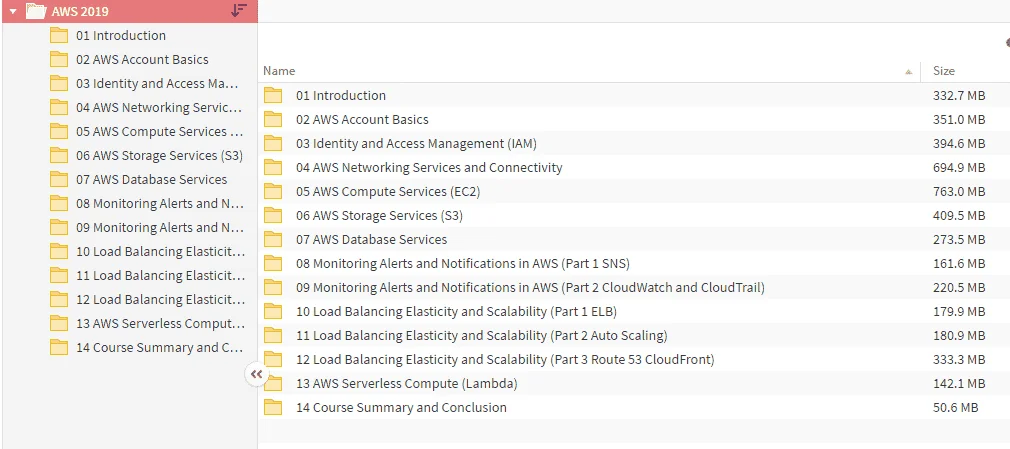Open 09 Monitoring Alerts (Part 2 CloudWatch)
1010x449 pixels.
click(x=530, y=287)
